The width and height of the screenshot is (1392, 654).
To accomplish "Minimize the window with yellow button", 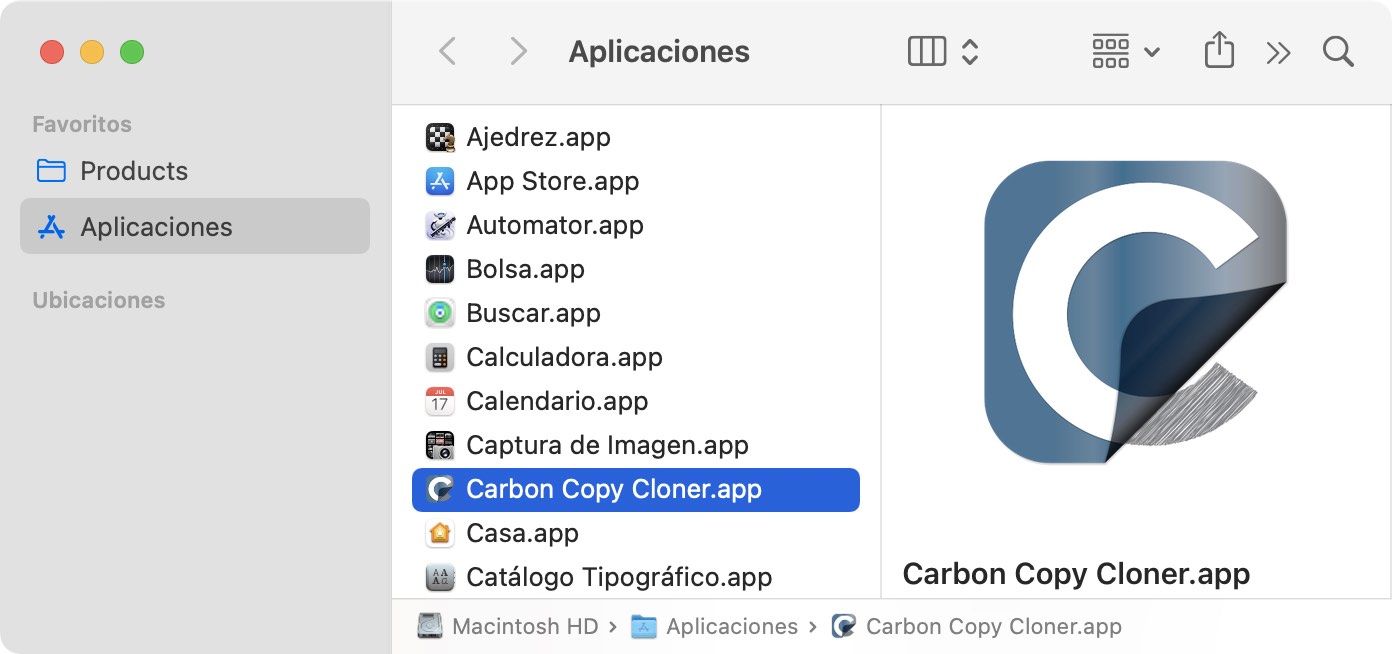I will coord(92,52).
